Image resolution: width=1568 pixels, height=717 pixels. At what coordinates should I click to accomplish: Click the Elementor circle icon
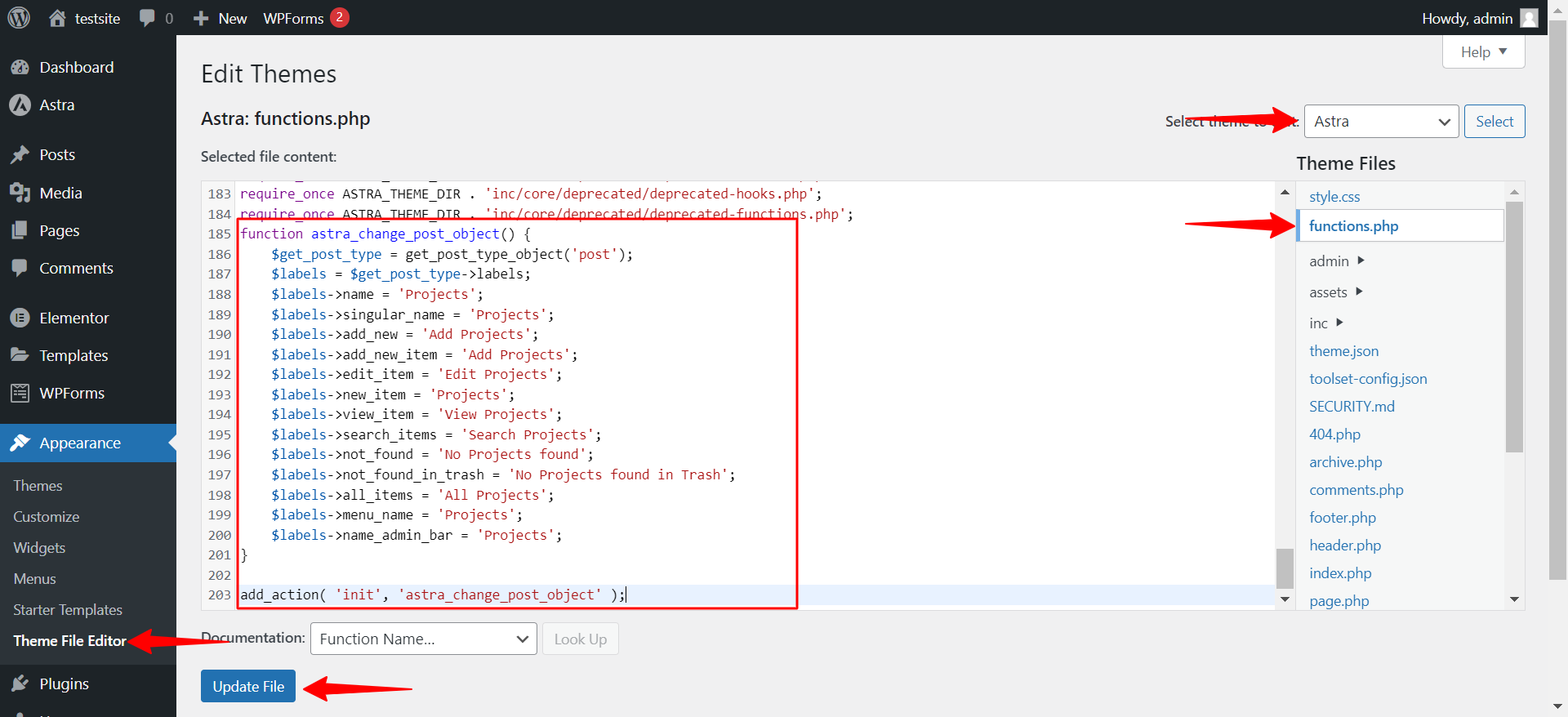[x=20, y=318]
